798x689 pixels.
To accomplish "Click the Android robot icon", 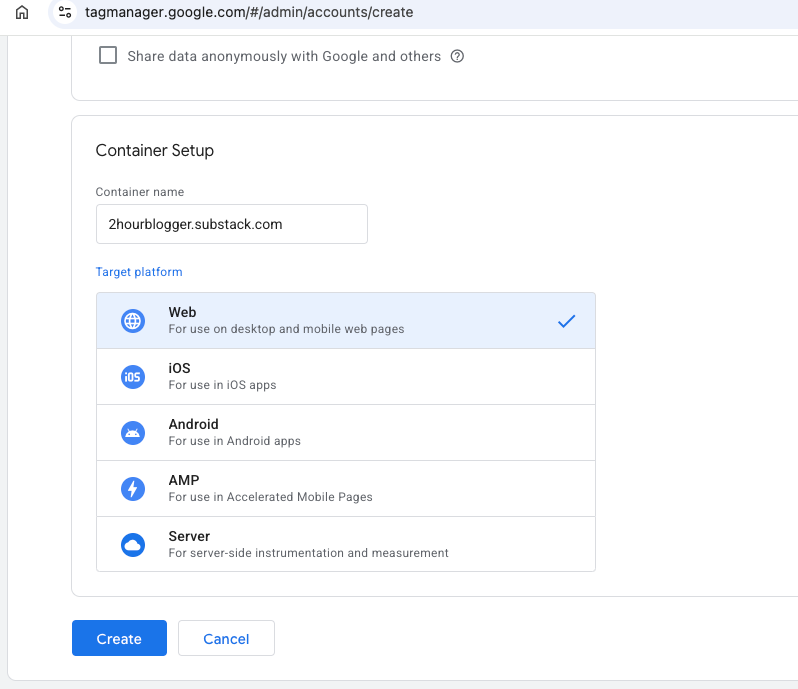I will [133, 433].
